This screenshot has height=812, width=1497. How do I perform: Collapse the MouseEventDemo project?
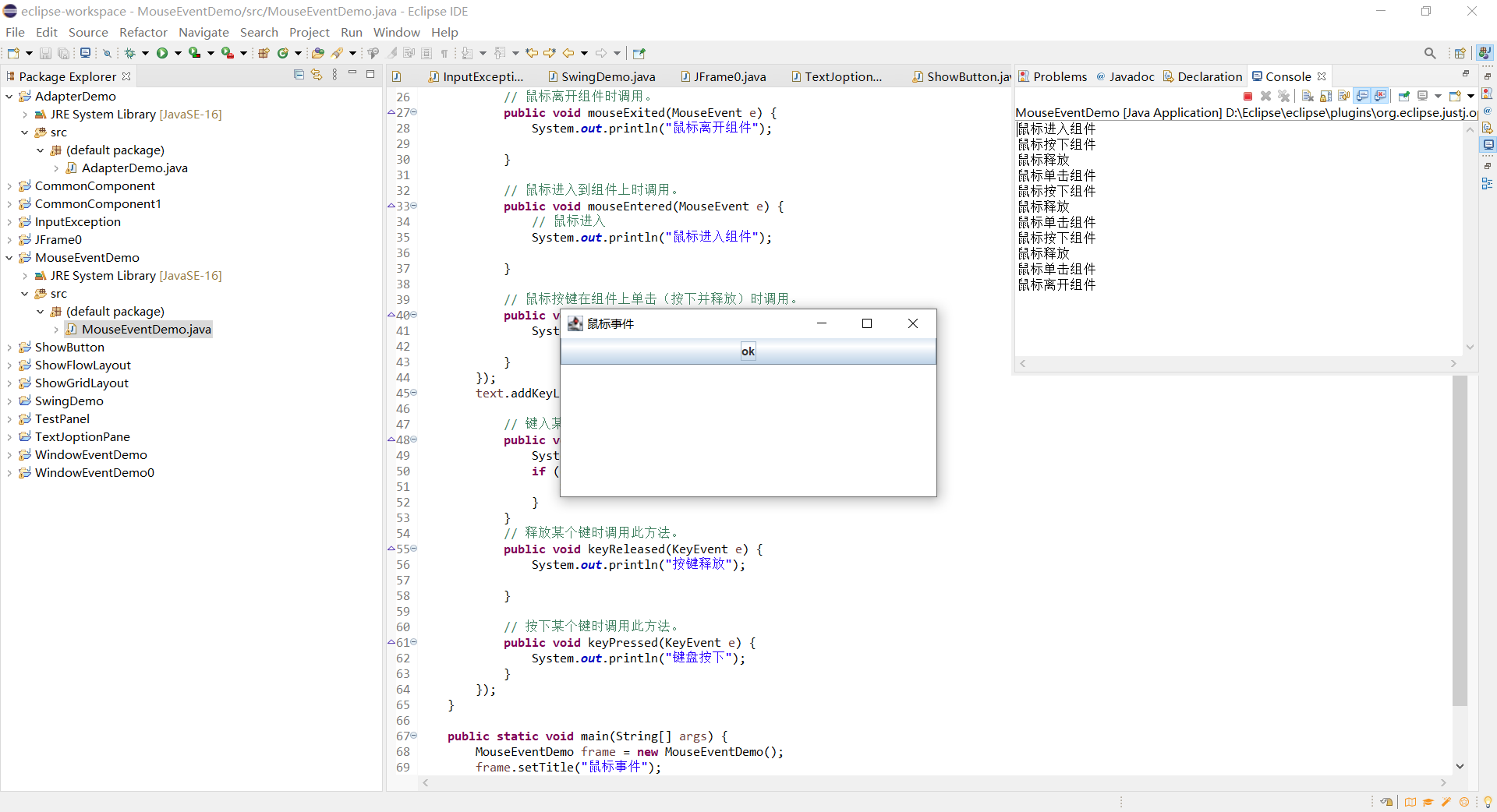click(9, 258)
